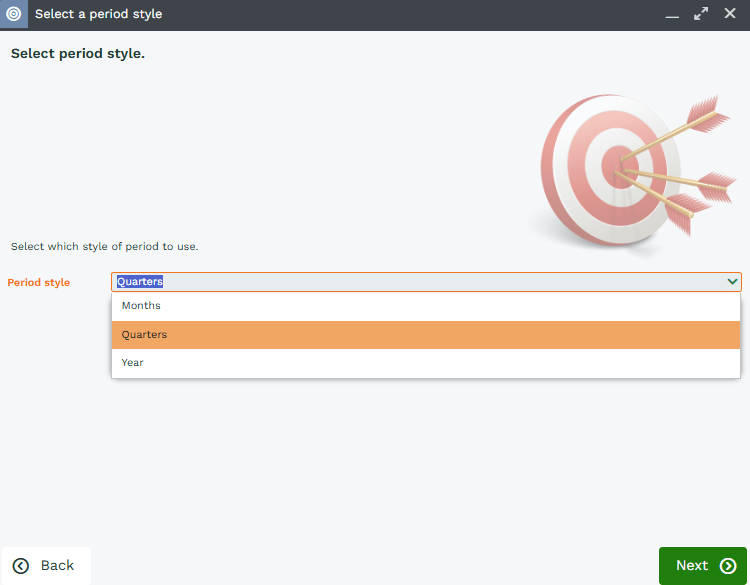750x585 pixels.
Task: Select the highlighted Quarters option
Action: (x=144, y=335)
